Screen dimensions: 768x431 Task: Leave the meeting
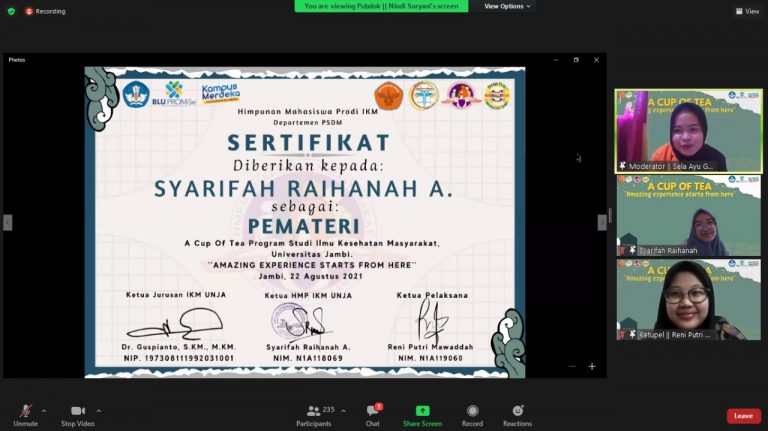click(x=744, y=416)
